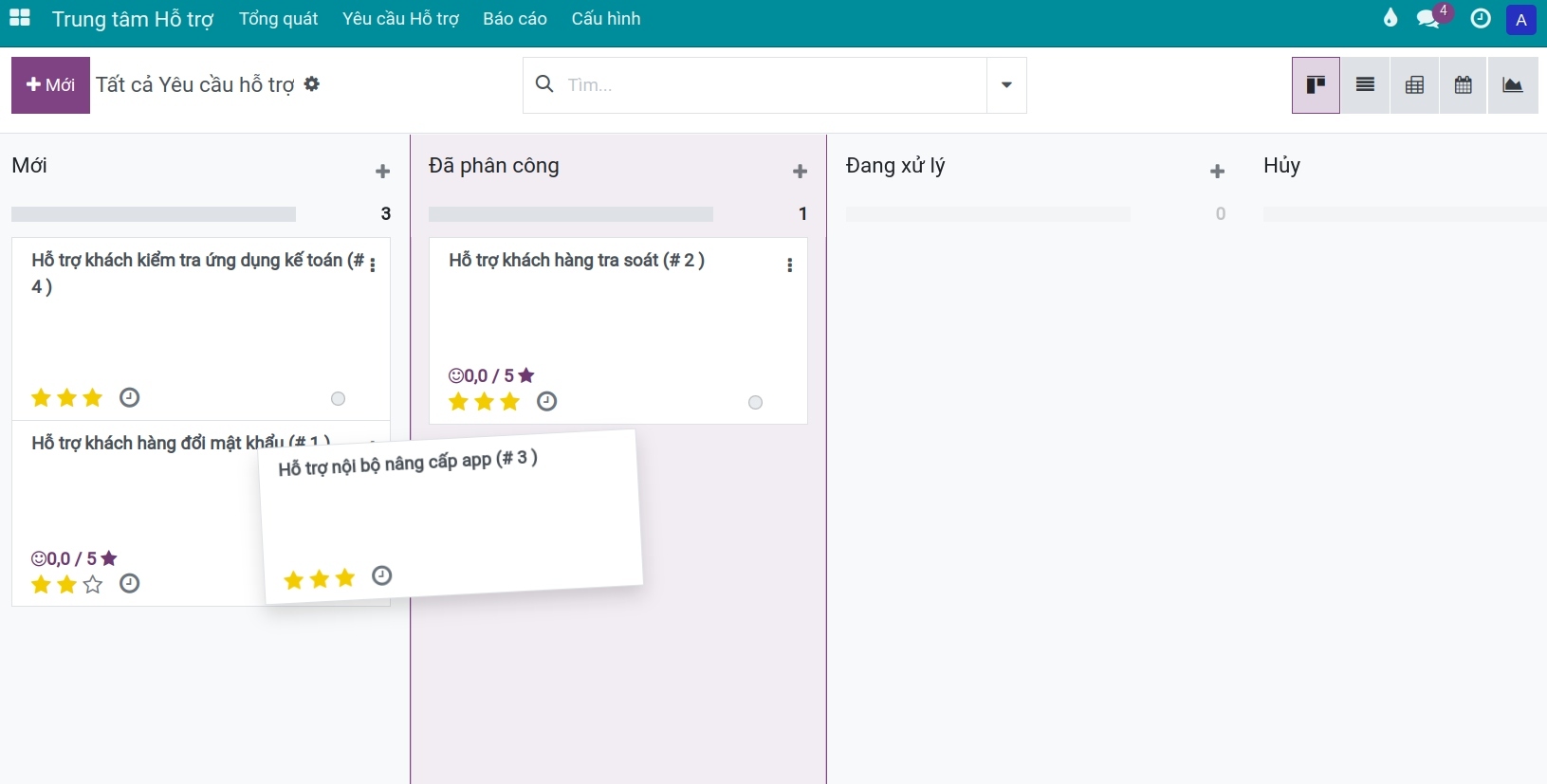
Task: Open the "Cấu hình" menu
Action: pyautogui.click(x=606, y=19)
